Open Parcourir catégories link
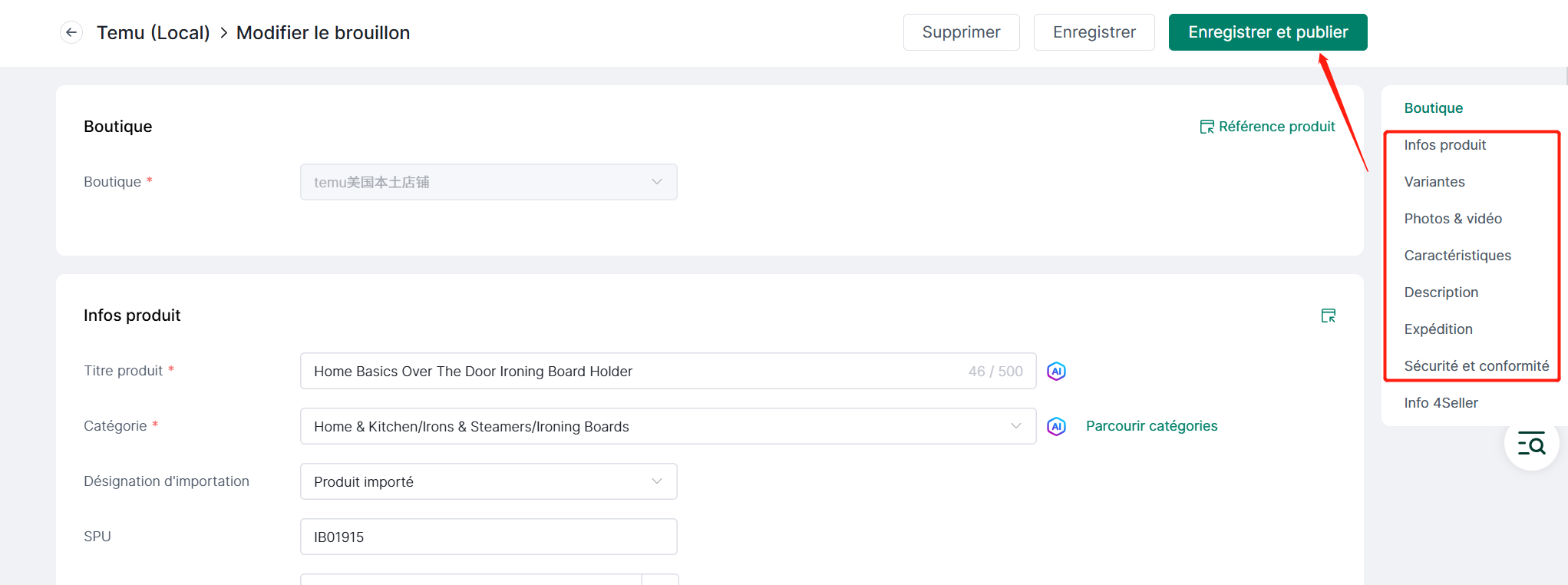The image size is (1568, 585). 1151,426
